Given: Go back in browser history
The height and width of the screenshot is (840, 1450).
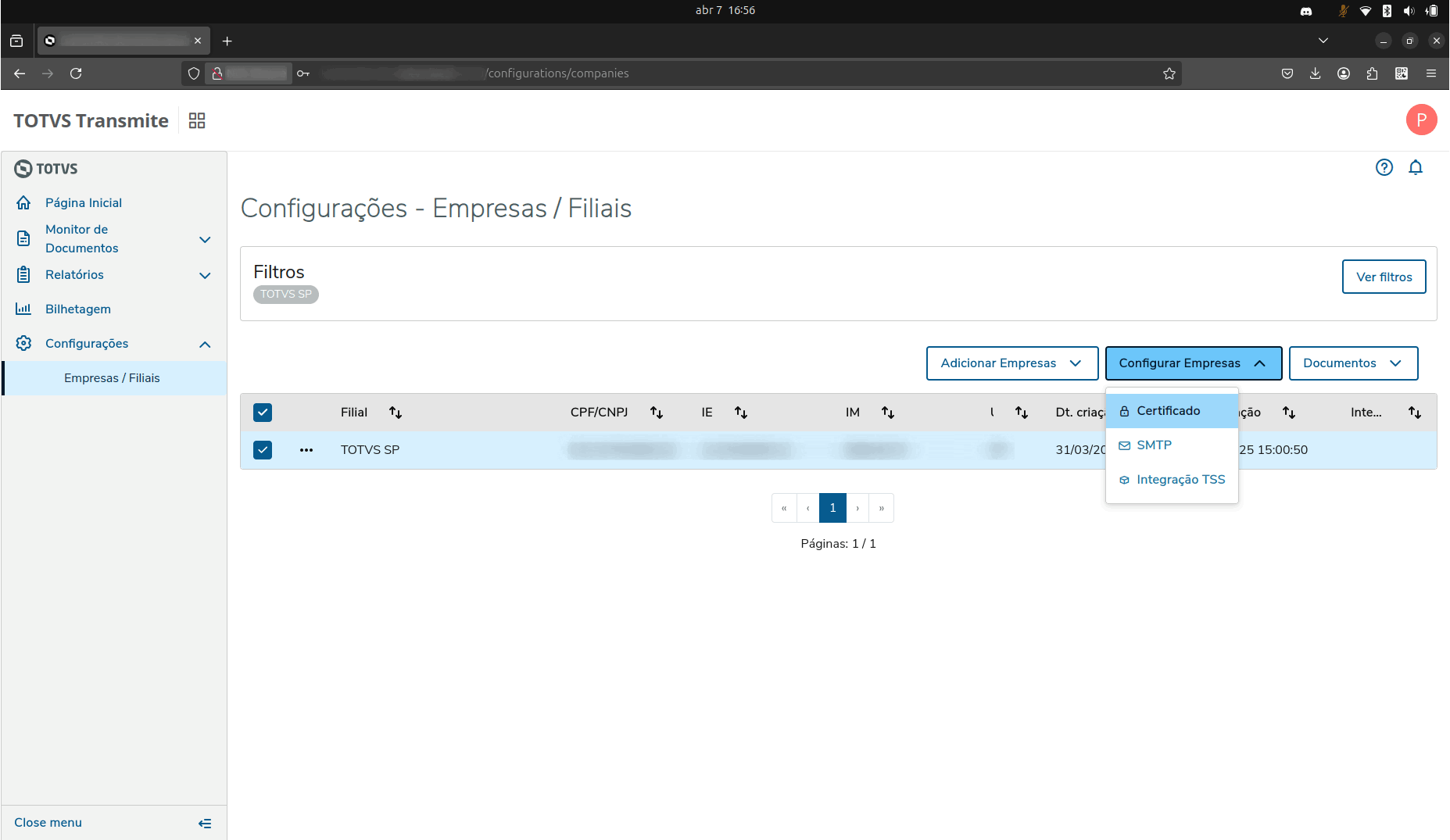Looking at the screenshot, I should click(x=20, y=73).
